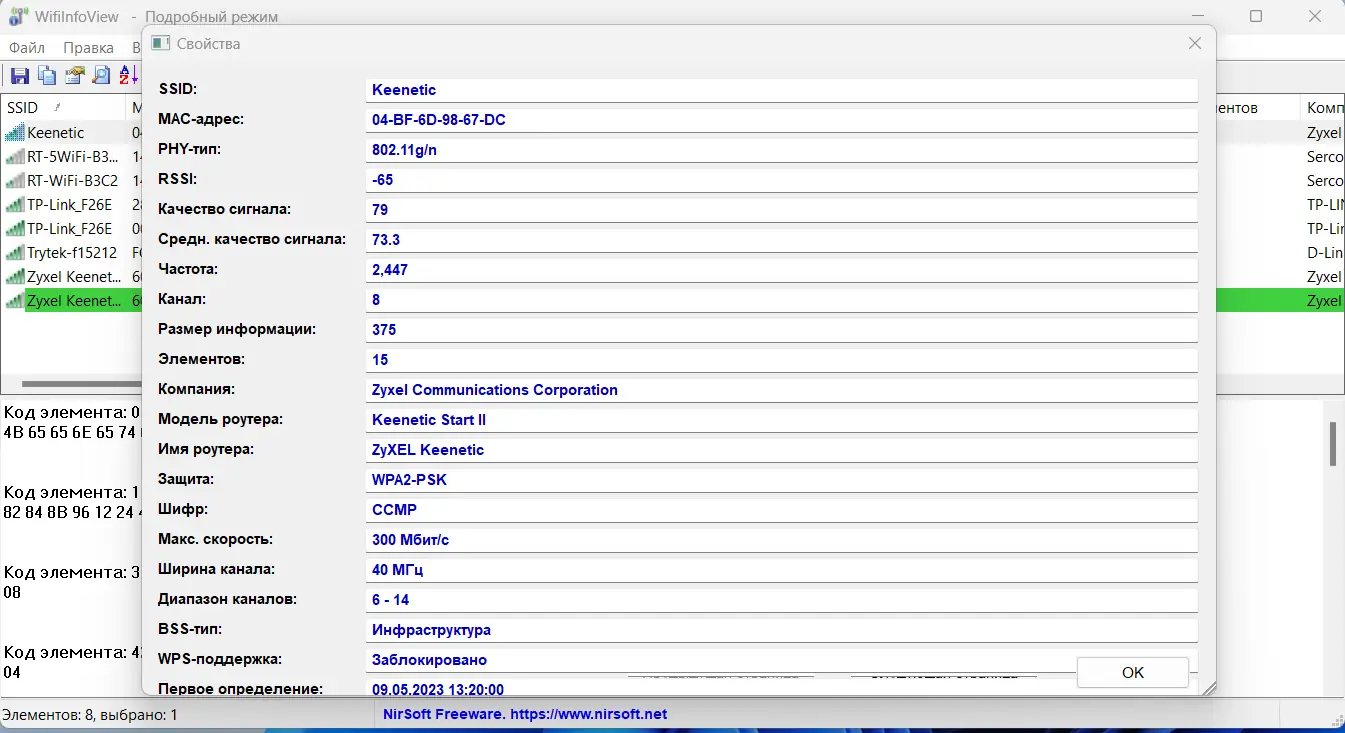Click the horizontal scrollbar thumb under the network list
The height and width of the screenshot is (733, 1345).
(x=82, y=384)
